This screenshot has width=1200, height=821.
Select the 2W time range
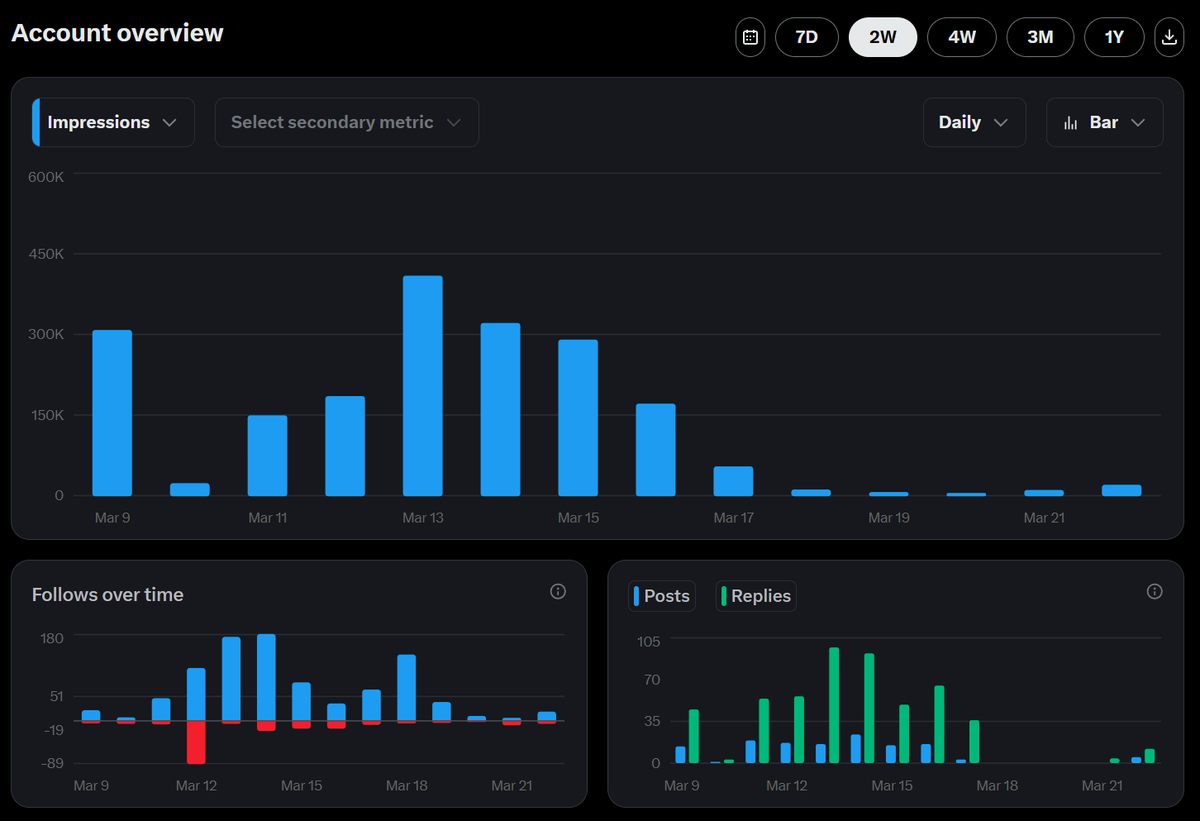click(883, 38)
